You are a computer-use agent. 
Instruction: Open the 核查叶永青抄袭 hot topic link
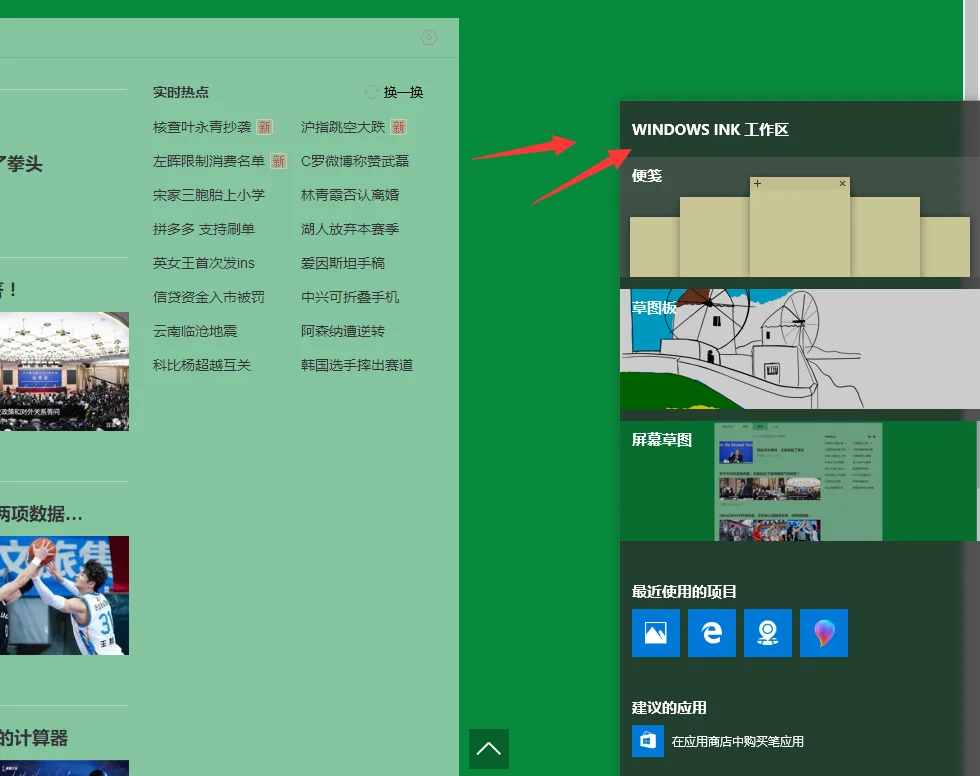point(204,126)
